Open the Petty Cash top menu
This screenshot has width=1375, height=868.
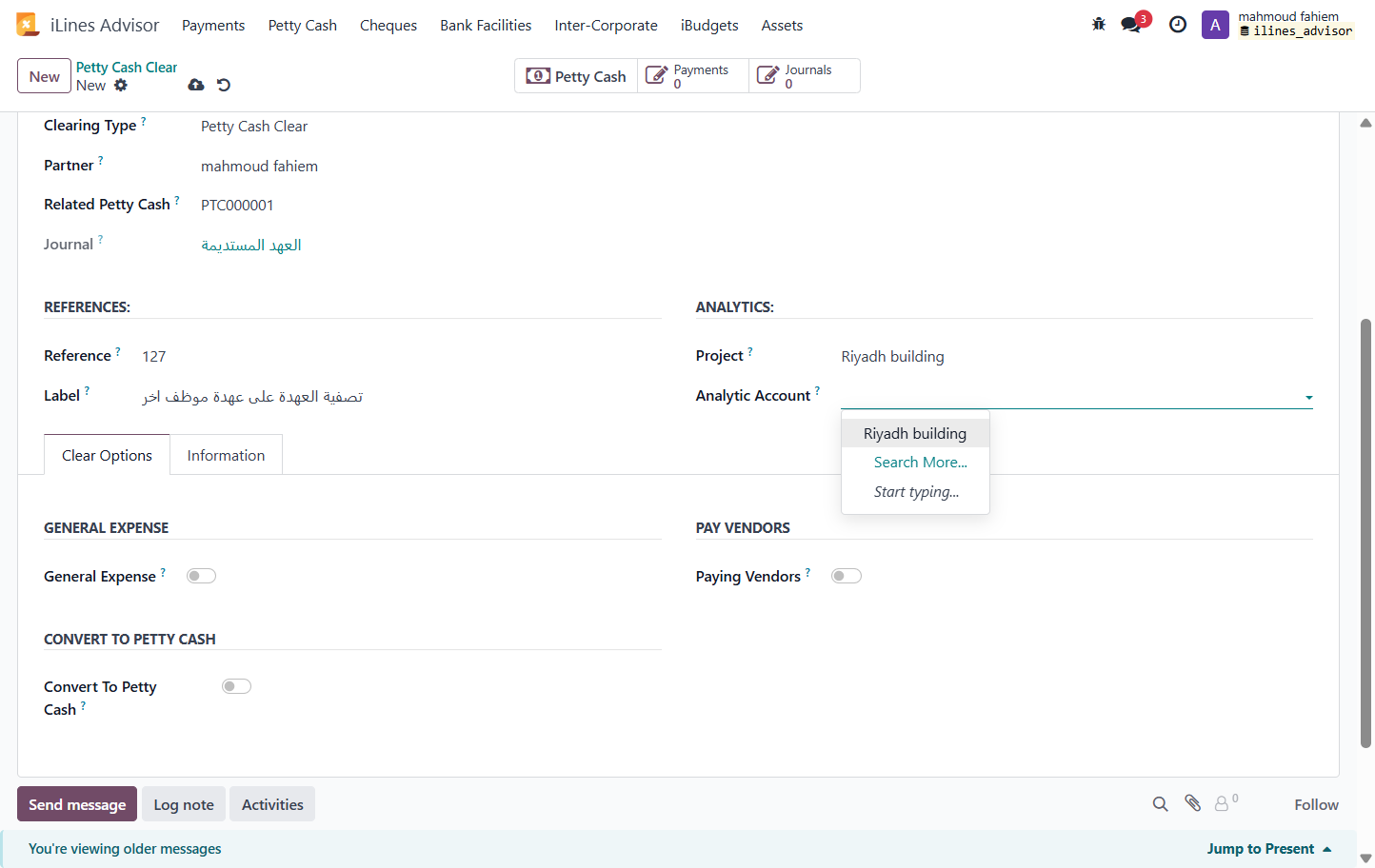click(x=303, y=26)
